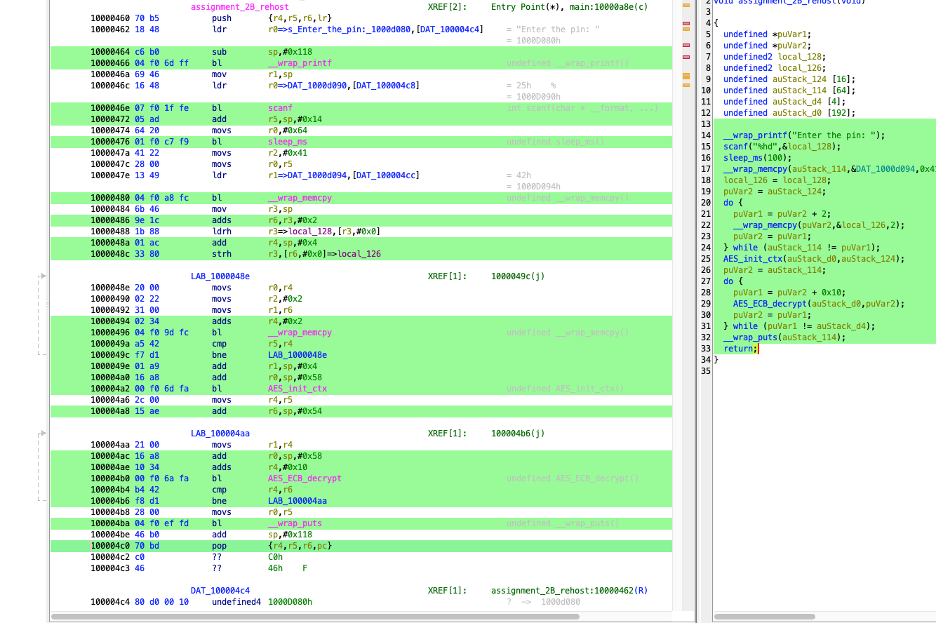Viewport: 936px width, 624px height.
Task: Click the decompiler horizontal scrollbar thumb
Action: coord(765,617)
